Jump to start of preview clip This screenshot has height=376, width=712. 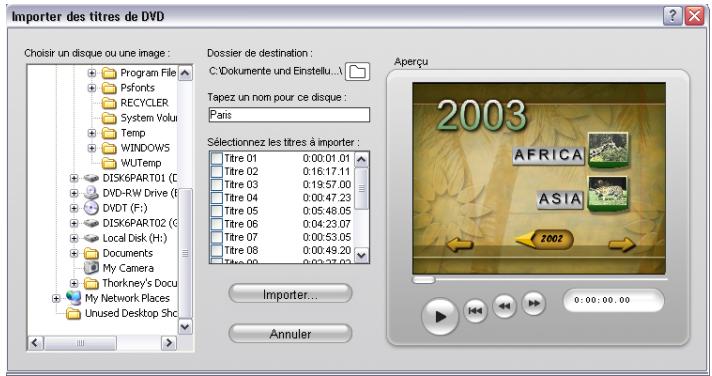475,311
